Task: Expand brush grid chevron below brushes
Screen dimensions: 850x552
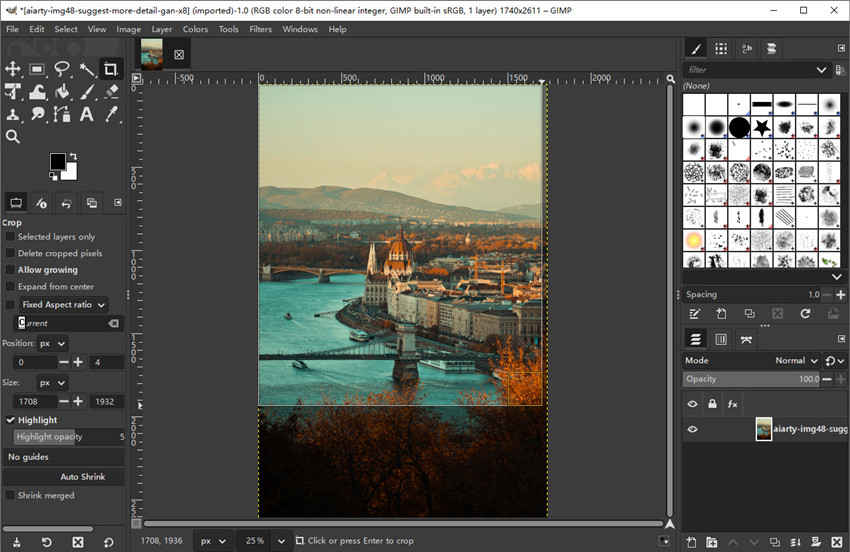Action: click(836, 277)
